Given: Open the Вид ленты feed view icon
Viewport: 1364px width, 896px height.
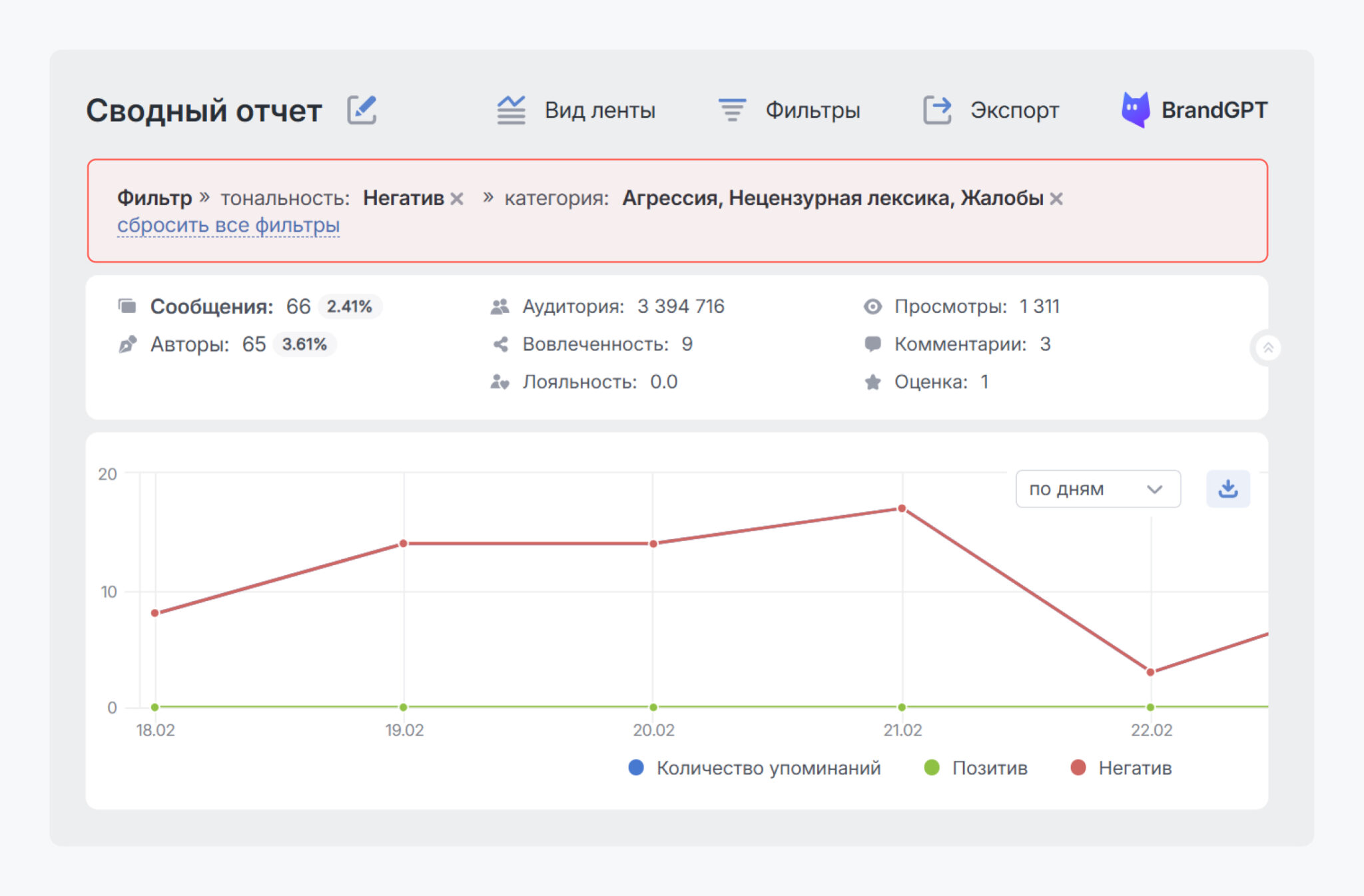Looking at the screenshot, I should 511,110.
